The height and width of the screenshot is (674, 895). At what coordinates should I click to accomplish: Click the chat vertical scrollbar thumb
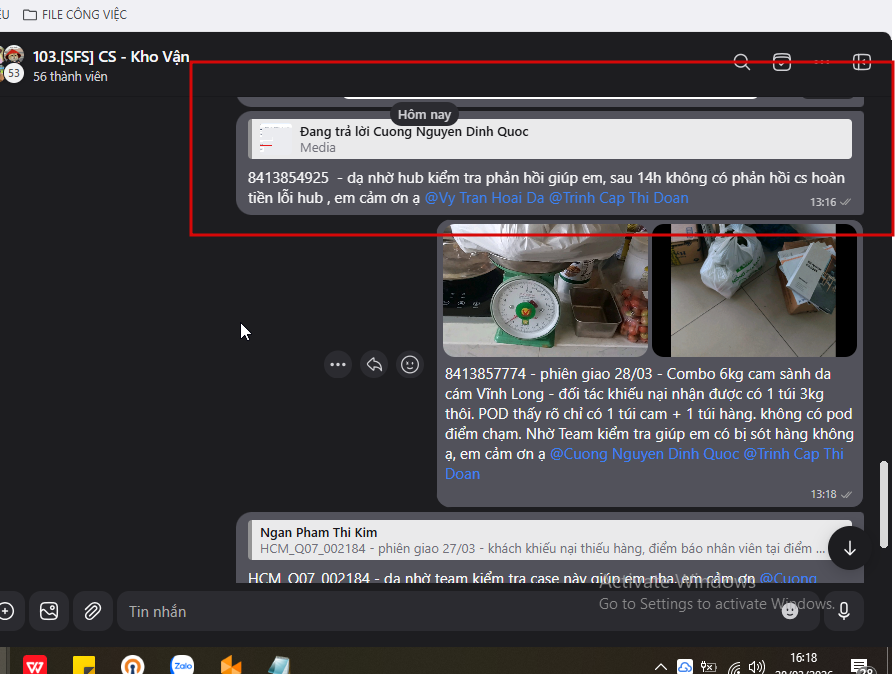tap(884, 504)
